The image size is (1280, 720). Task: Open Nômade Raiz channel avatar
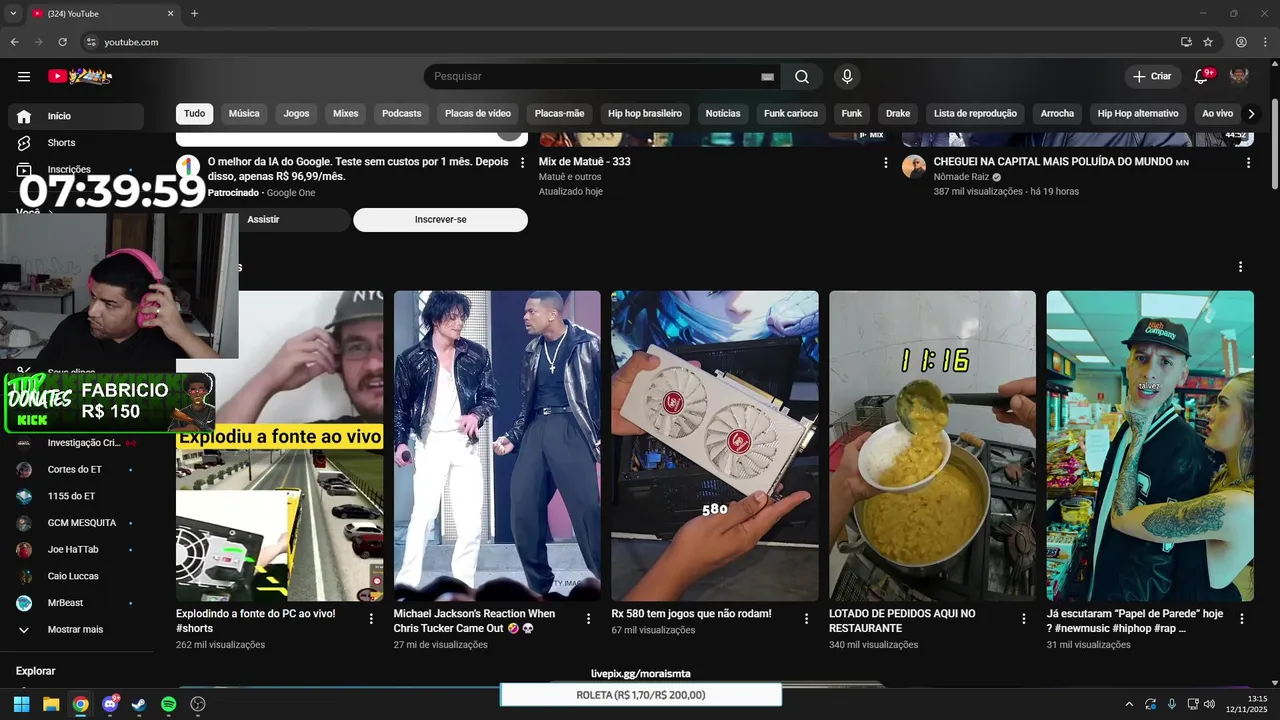[914, 167]
